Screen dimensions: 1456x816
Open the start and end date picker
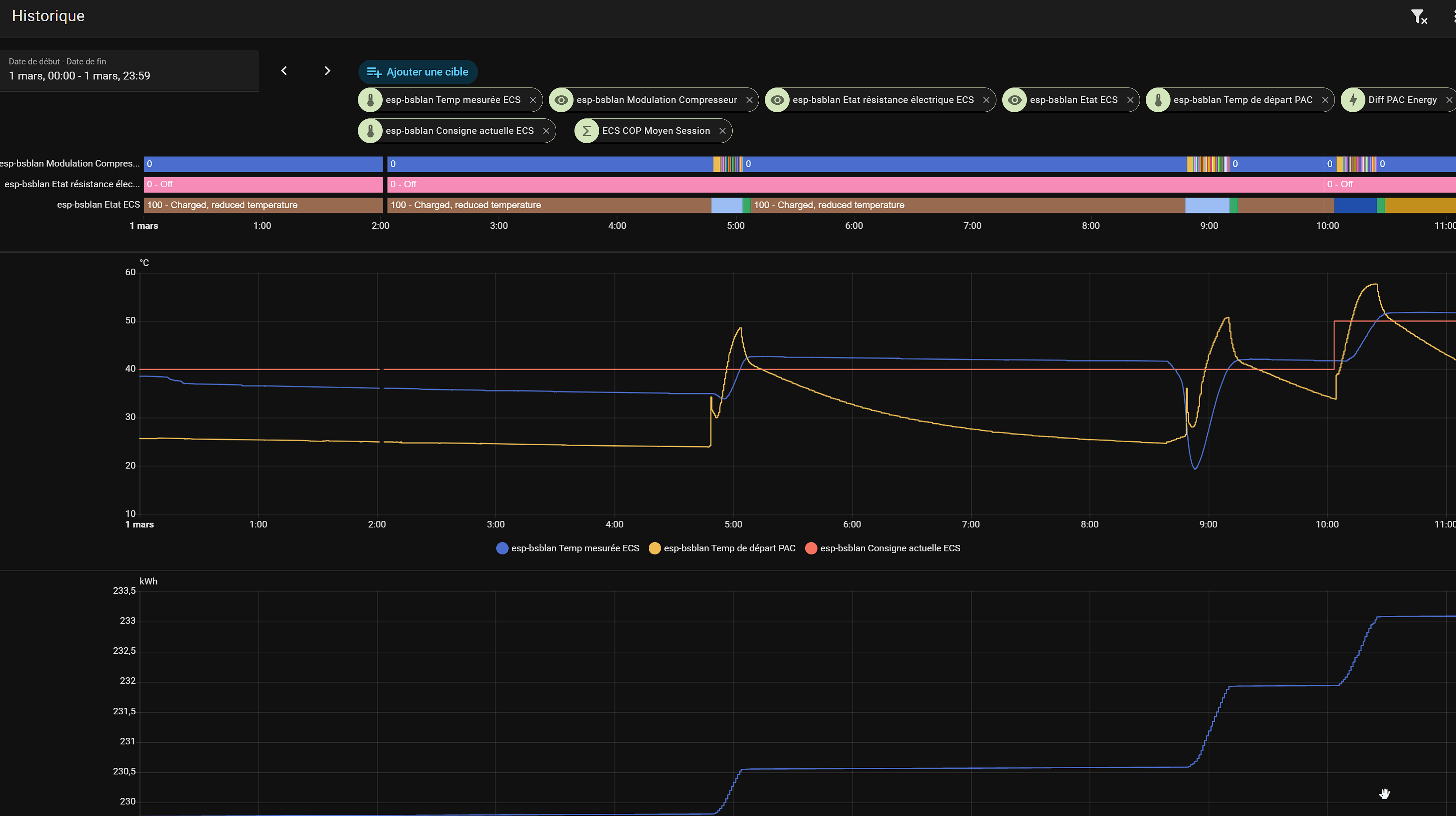[129, 70]
